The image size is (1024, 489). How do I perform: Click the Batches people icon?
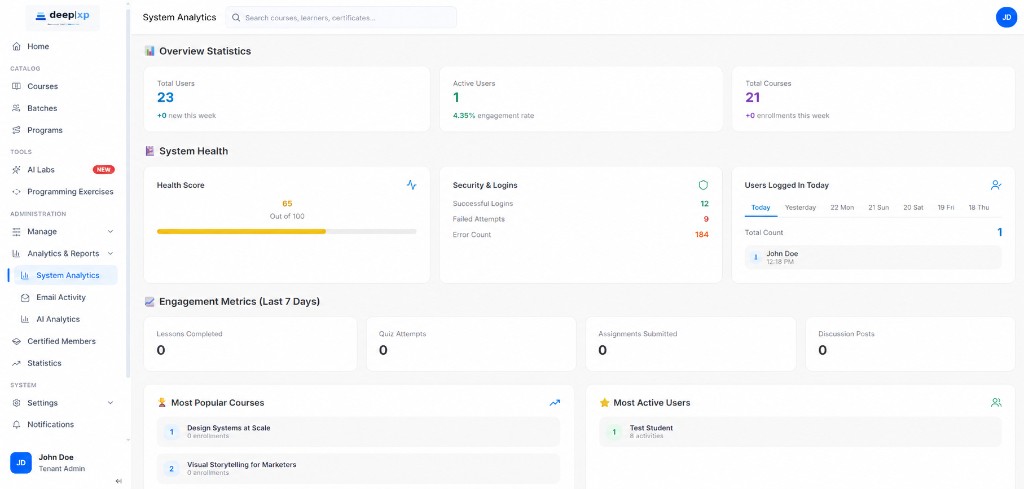16,108
